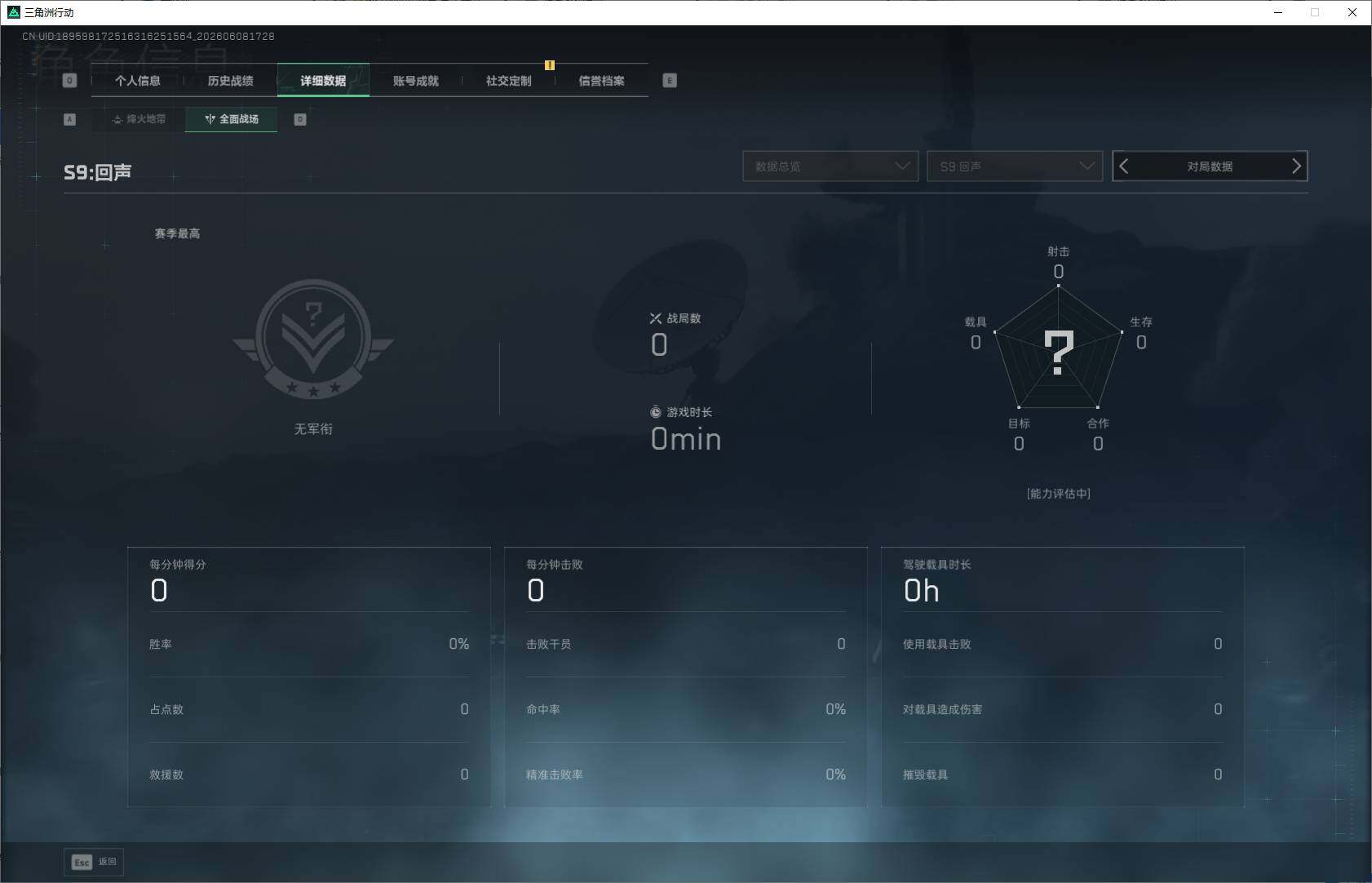This screenshot has width=1372, height=883.
Task: Click the yellow notification badge above tabs
Action: (x=550, y=65)
